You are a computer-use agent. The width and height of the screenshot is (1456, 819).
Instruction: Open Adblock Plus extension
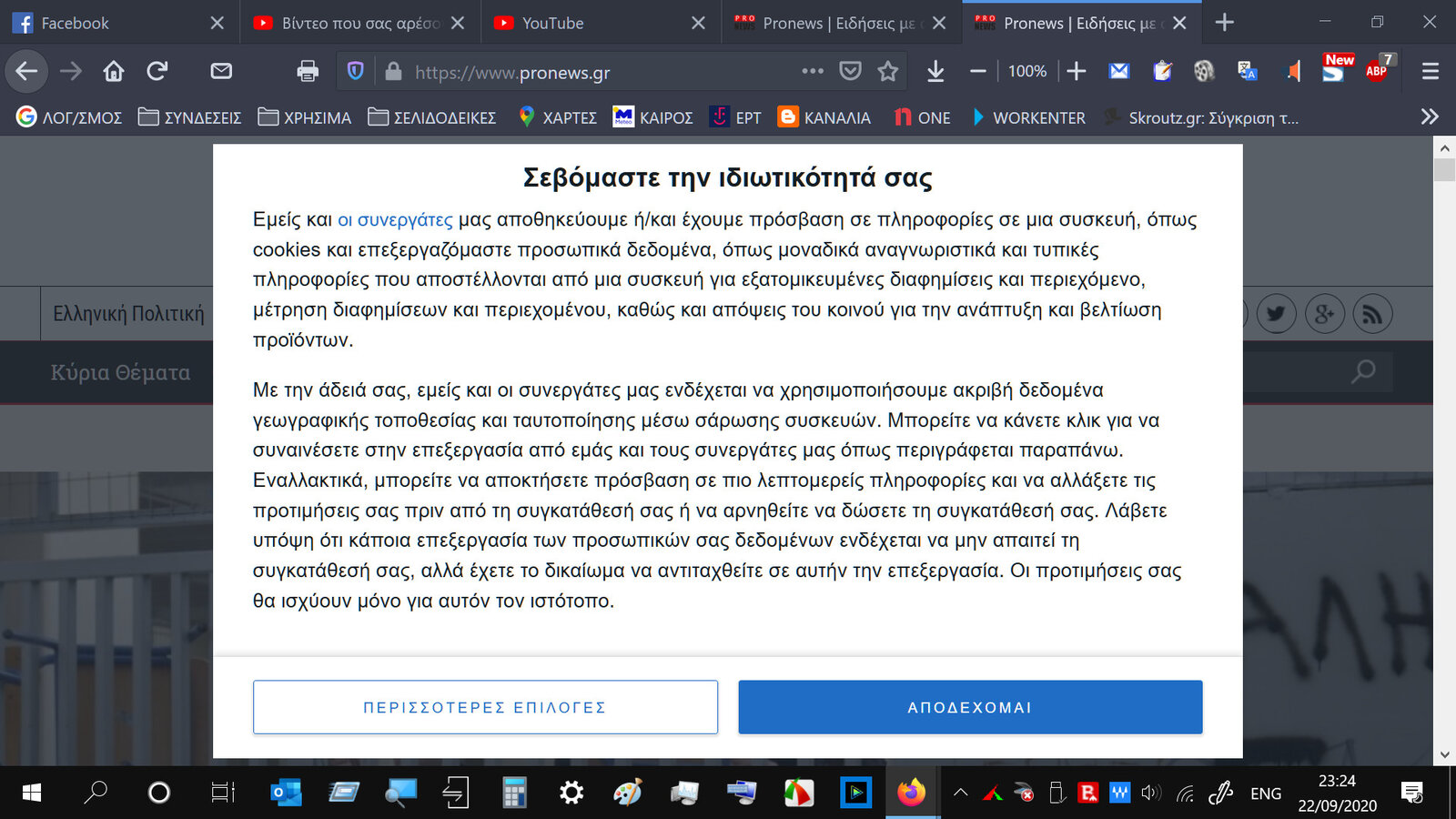(1378, 69)
